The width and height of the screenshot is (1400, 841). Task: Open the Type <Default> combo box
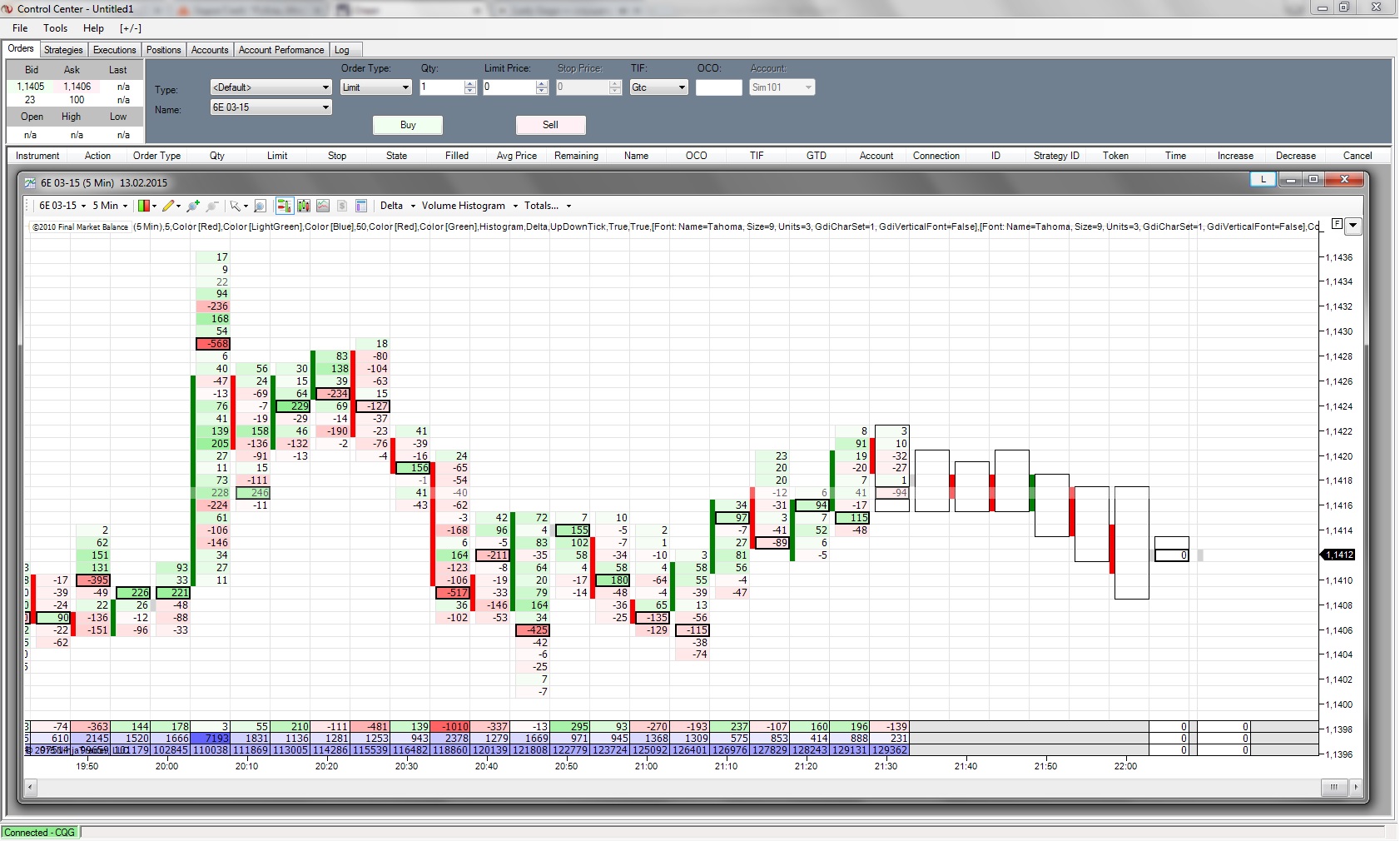coord(271,87)
